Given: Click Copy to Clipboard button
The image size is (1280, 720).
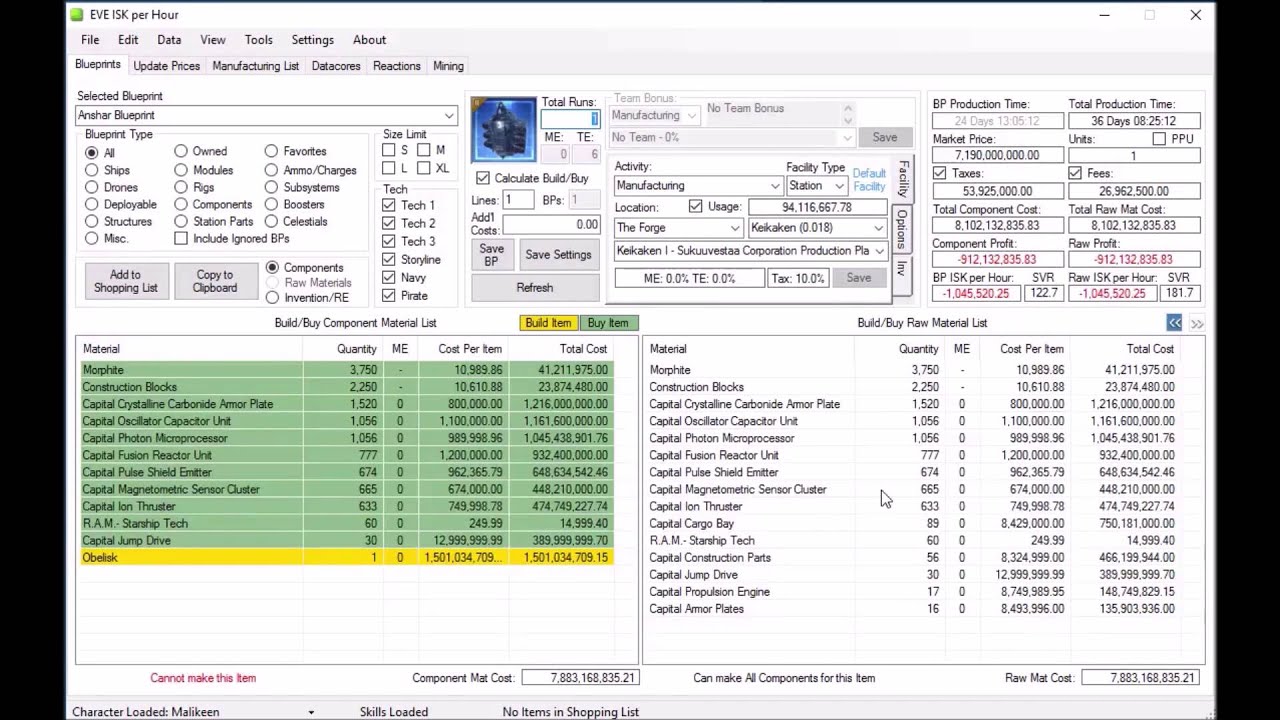Looking at the screenshot, I should [x=215, y=281].
